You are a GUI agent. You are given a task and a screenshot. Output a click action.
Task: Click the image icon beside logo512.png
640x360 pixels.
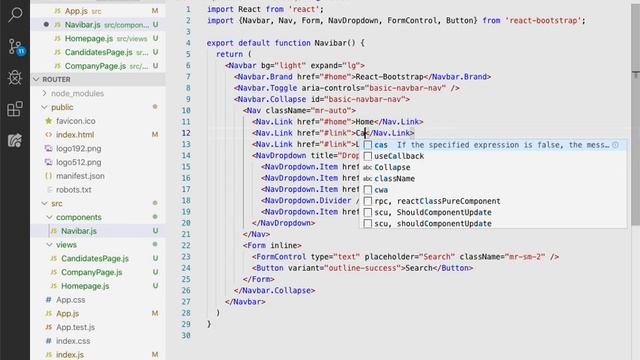(x=49, y=162)
